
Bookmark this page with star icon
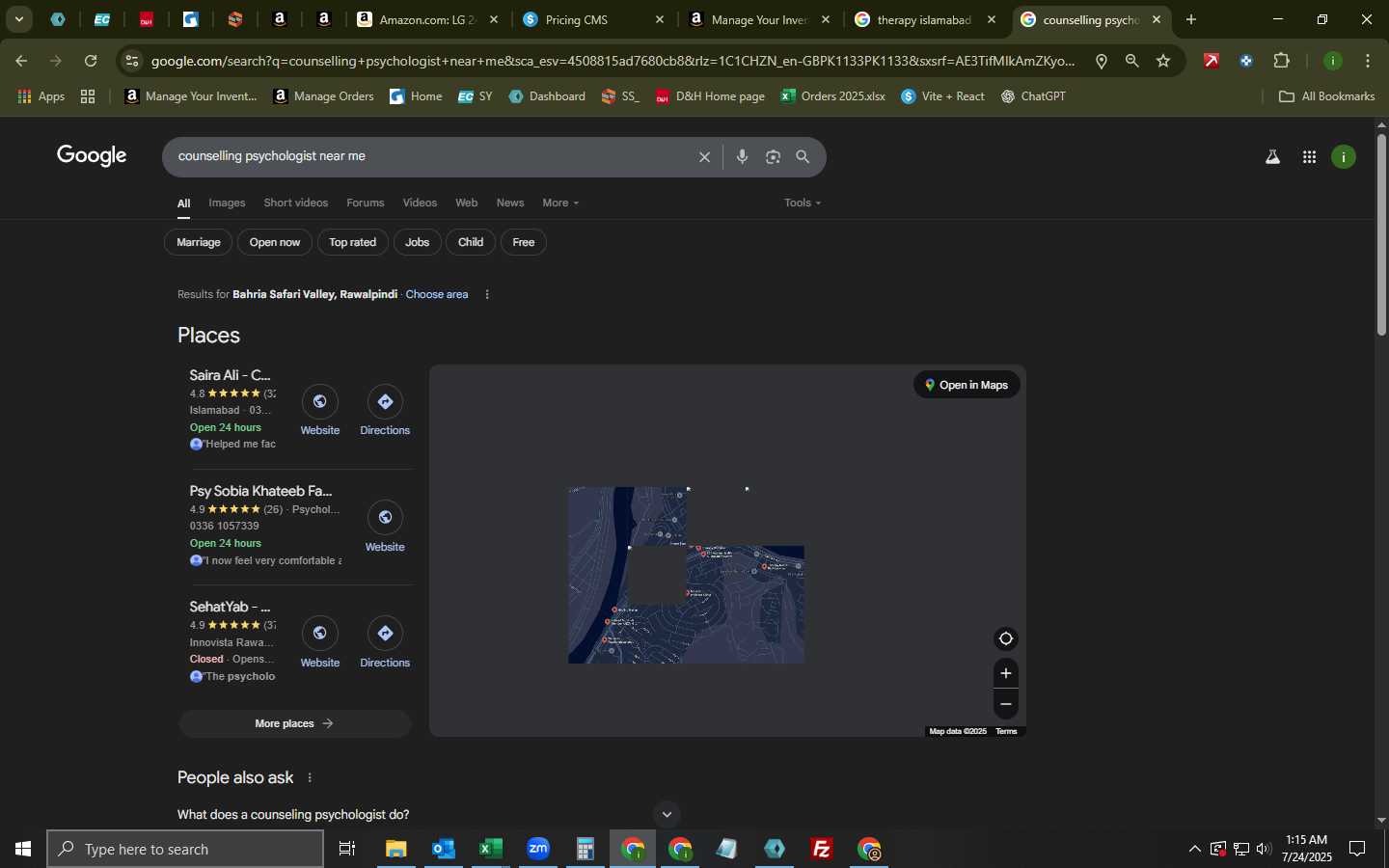pyautogui.click(x=1163, y=61)
